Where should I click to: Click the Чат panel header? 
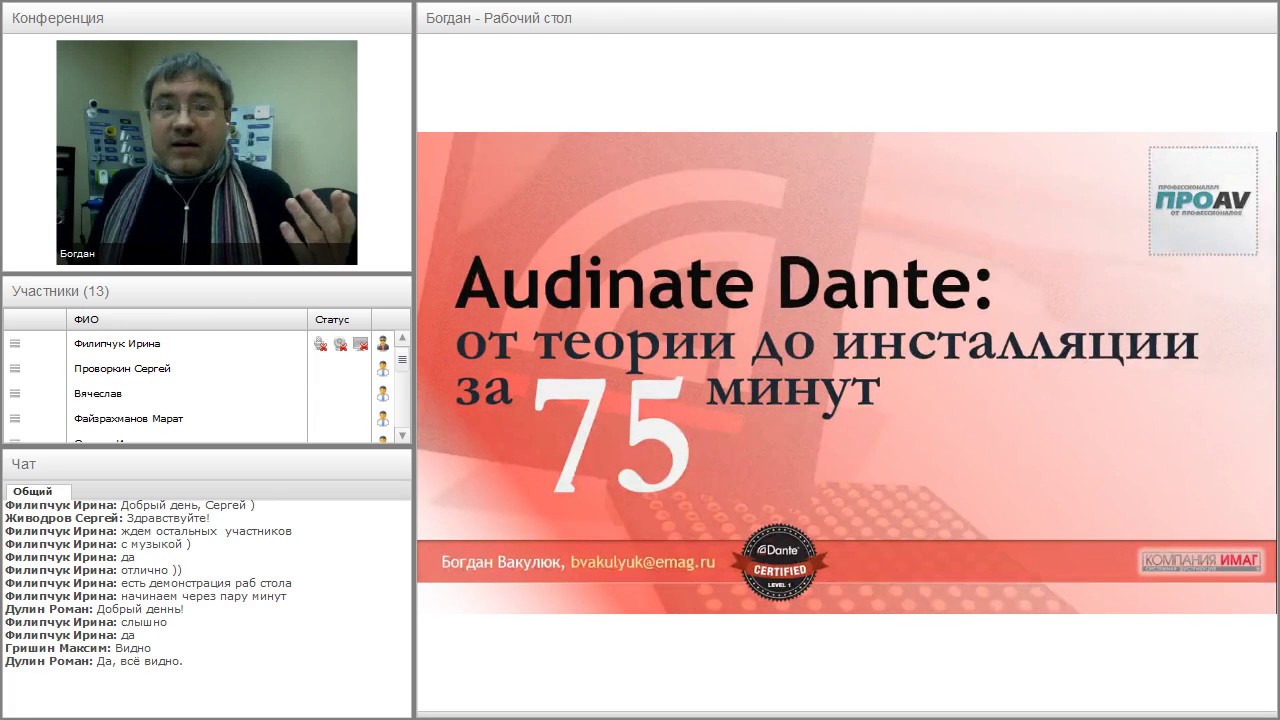(x=207, y=464)
